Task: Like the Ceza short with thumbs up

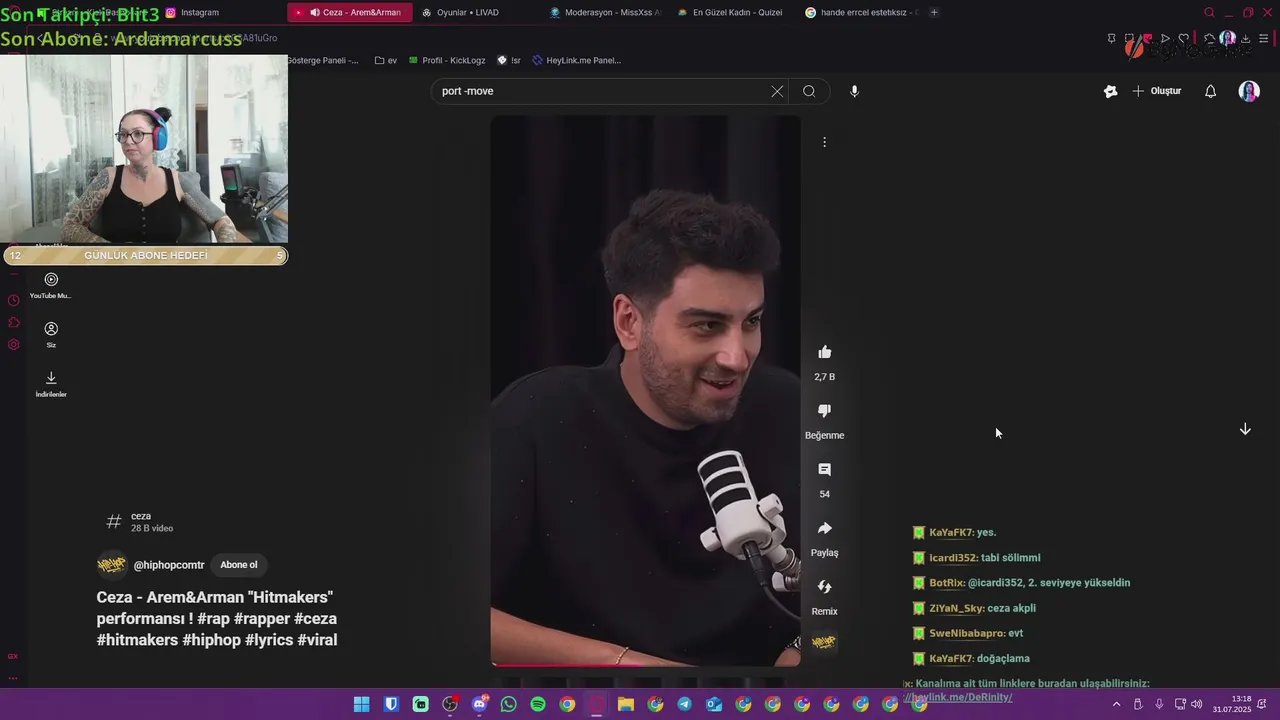Action: point(824,352)
